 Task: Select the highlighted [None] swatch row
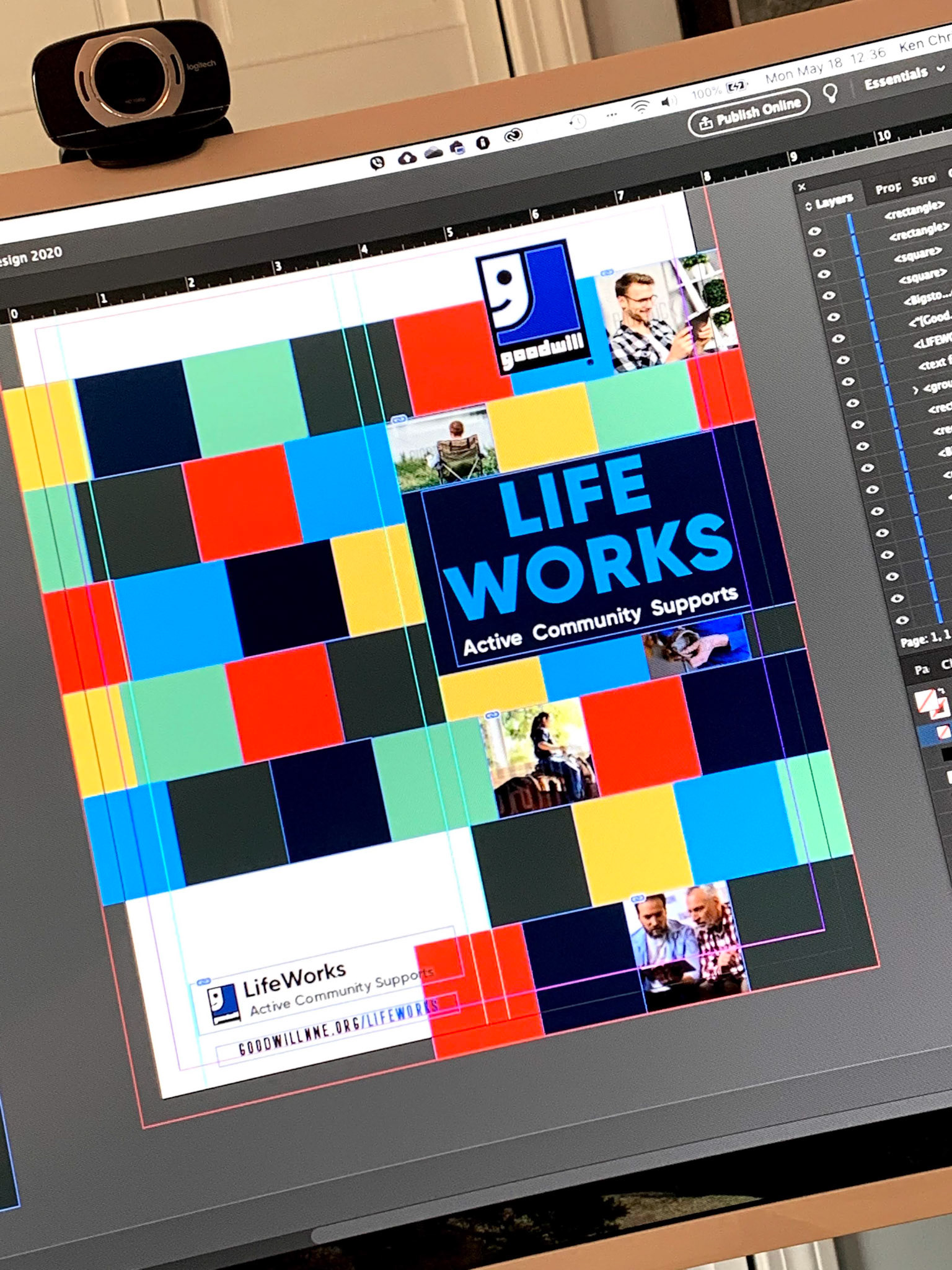pyautogui.click(x=934, y=733)
